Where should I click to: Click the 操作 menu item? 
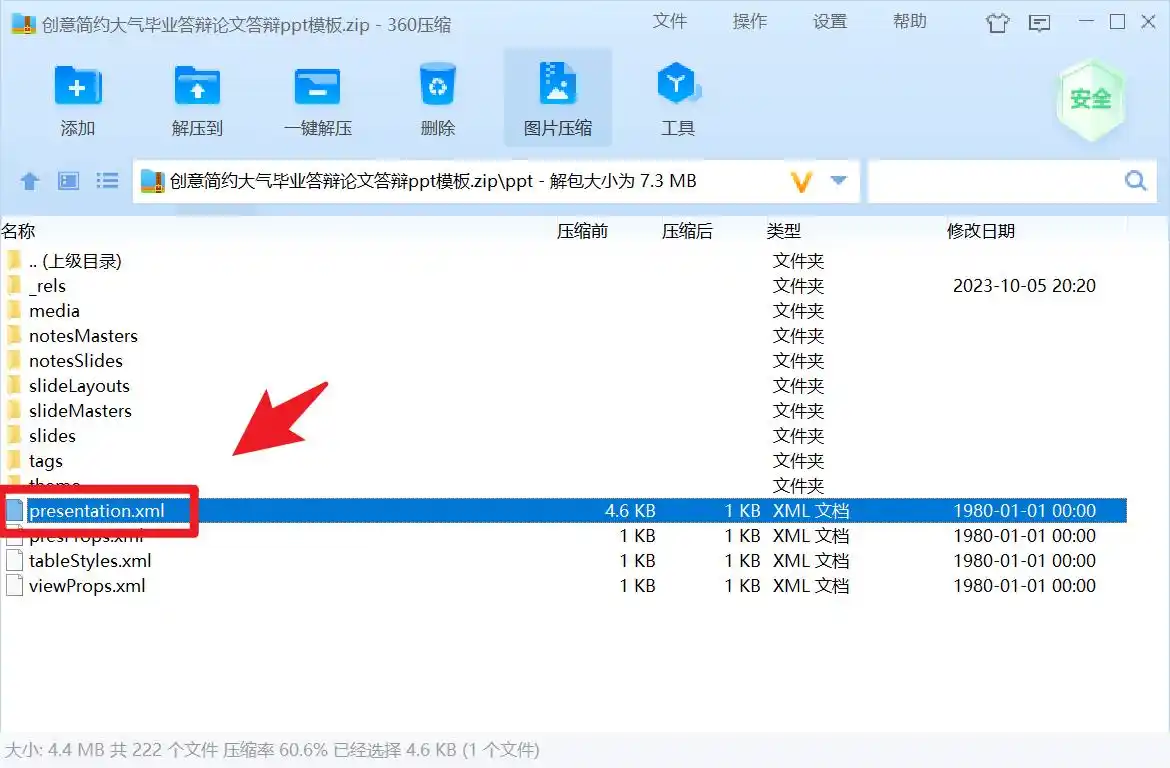click(749, 21)
